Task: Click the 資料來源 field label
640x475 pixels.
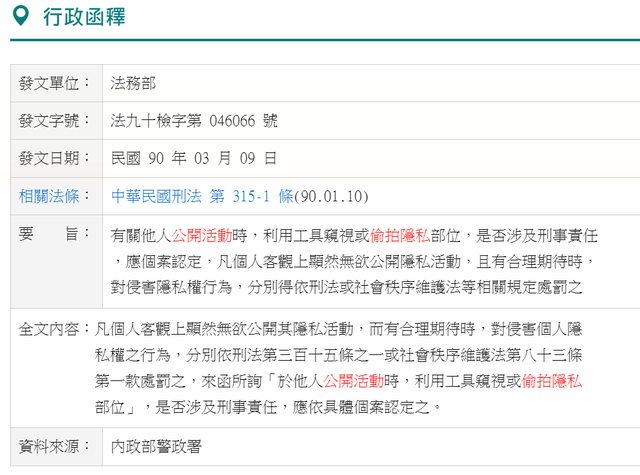Action: pos(53,445)
